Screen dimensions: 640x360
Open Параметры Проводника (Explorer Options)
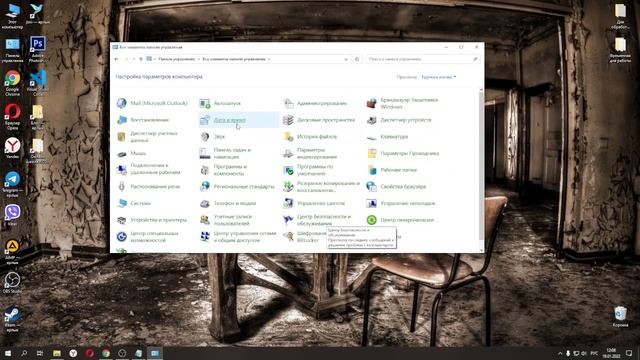coord(402,153)
